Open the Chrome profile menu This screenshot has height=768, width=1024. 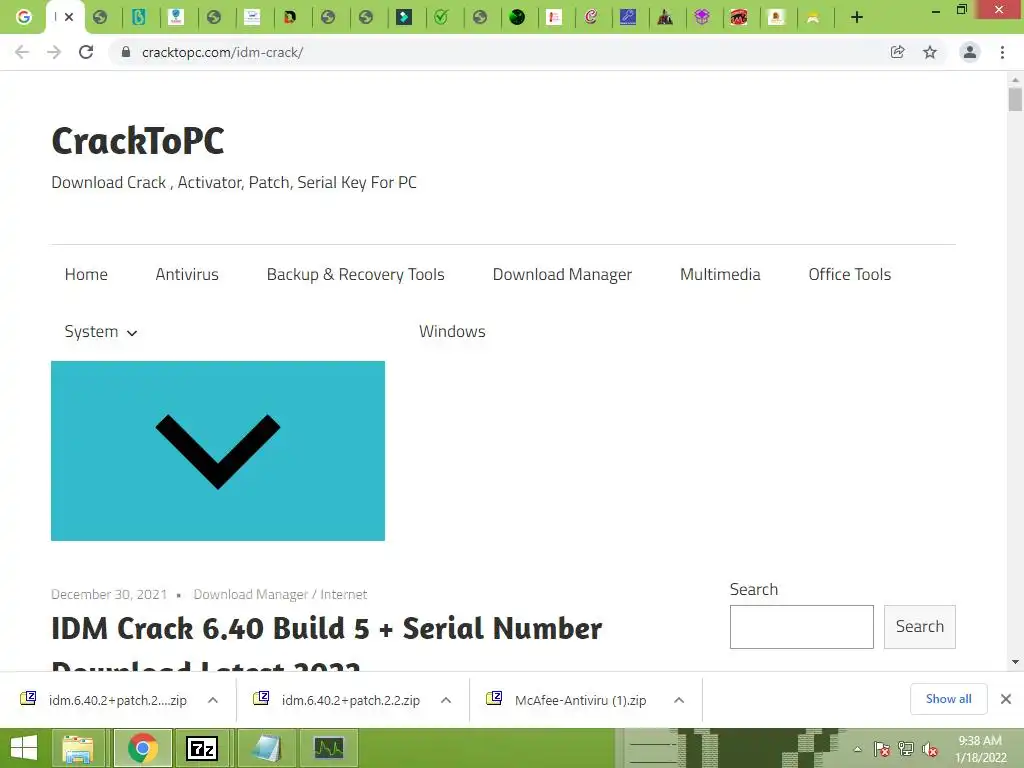[970, 52]
